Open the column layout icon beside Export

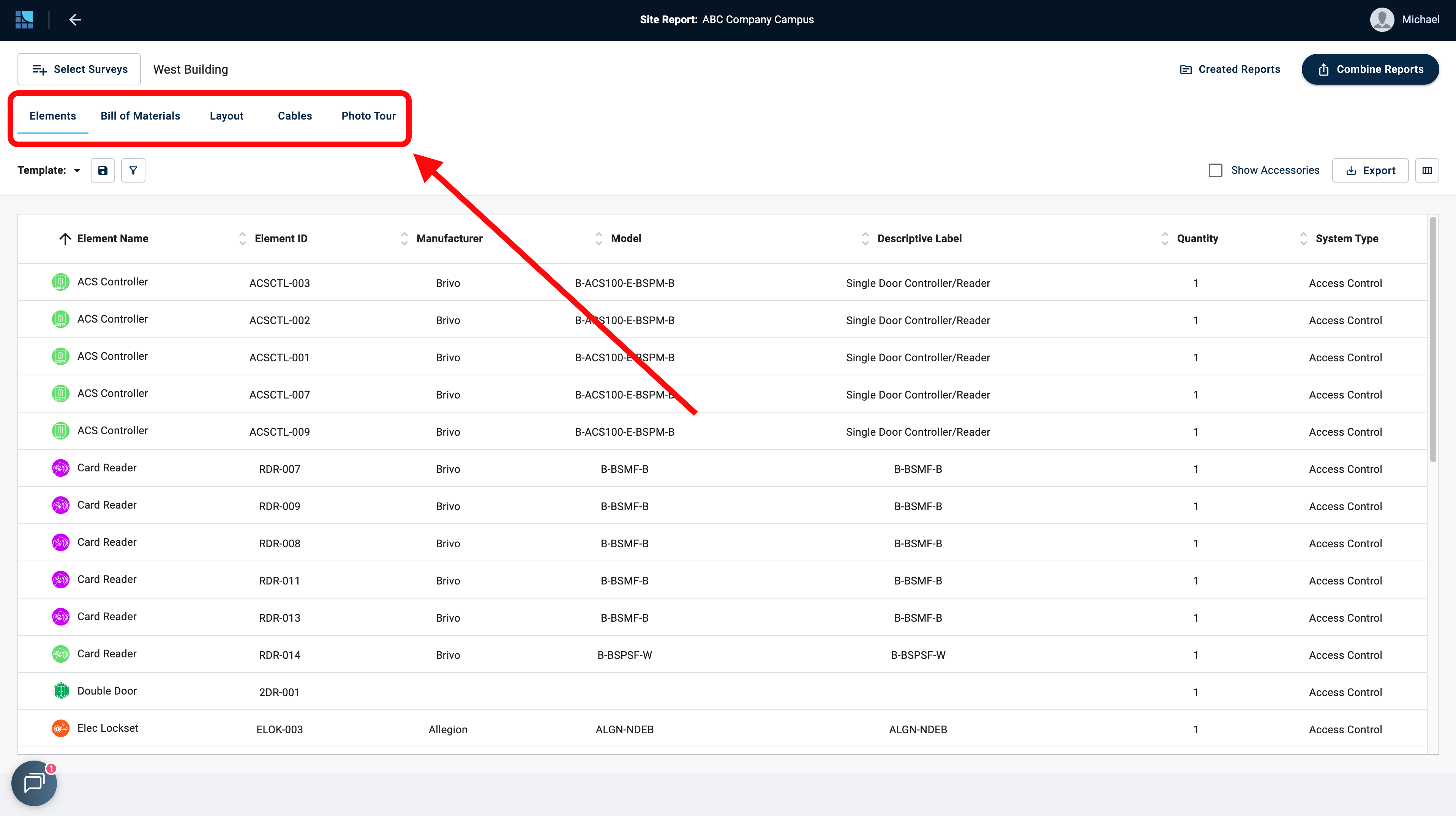pyautogui.click(x=1427, y=170)
